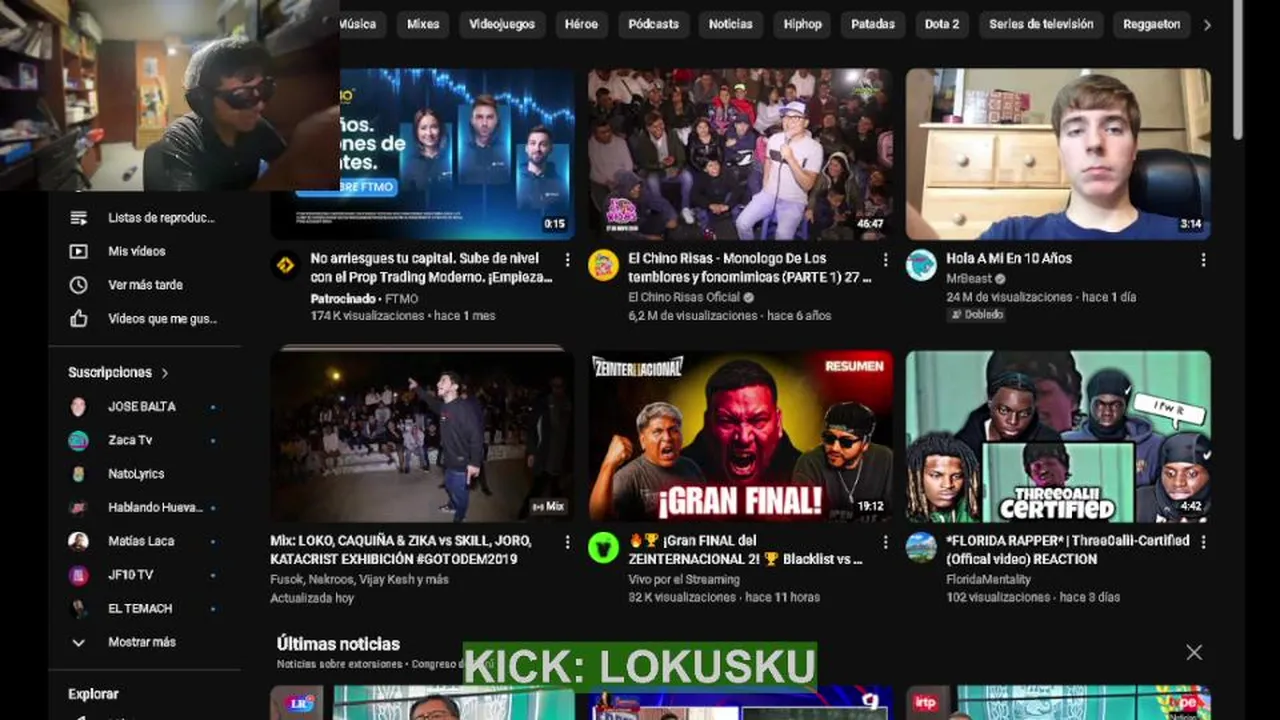Viewport: 1280px width, 720px height.
Task: Open Vivo por el Streaming channel name
Action: 684,579
